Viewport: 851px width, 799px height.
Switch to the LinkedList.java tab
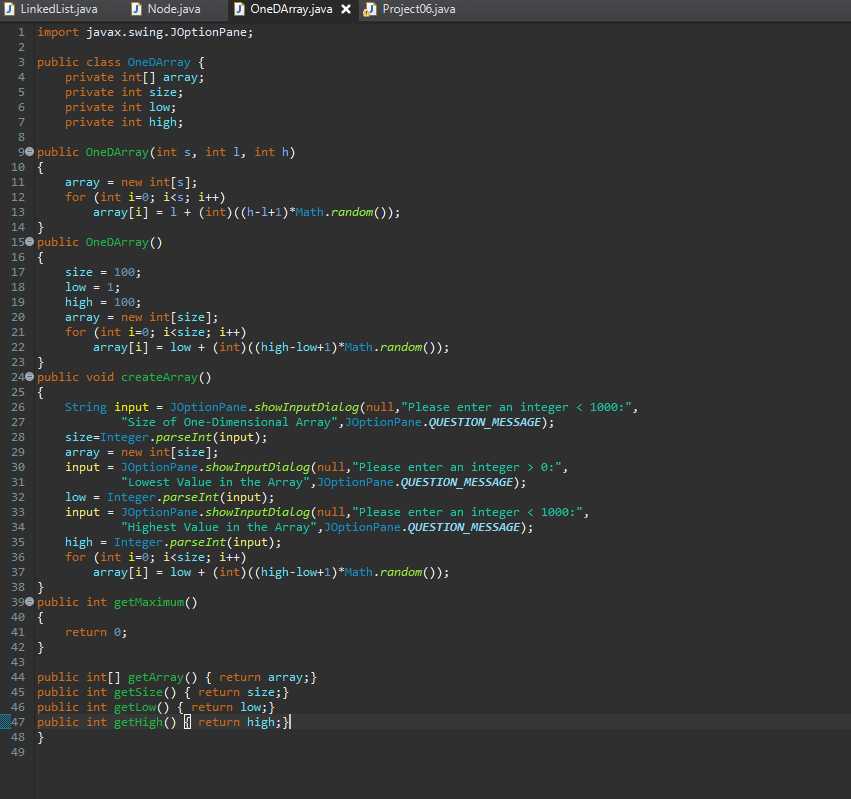click(x=58, y=9)
